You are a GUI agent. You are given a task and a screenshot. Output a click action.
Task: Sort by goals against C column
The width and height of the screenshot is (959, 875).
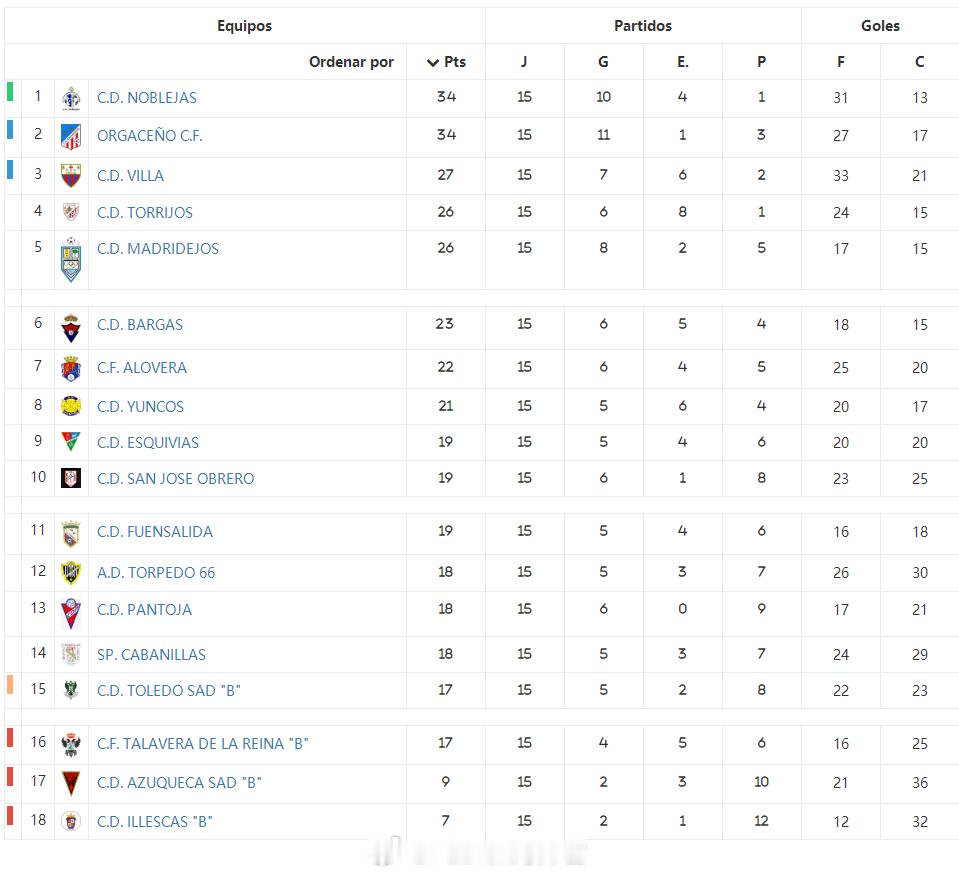[x=919, y=62]
